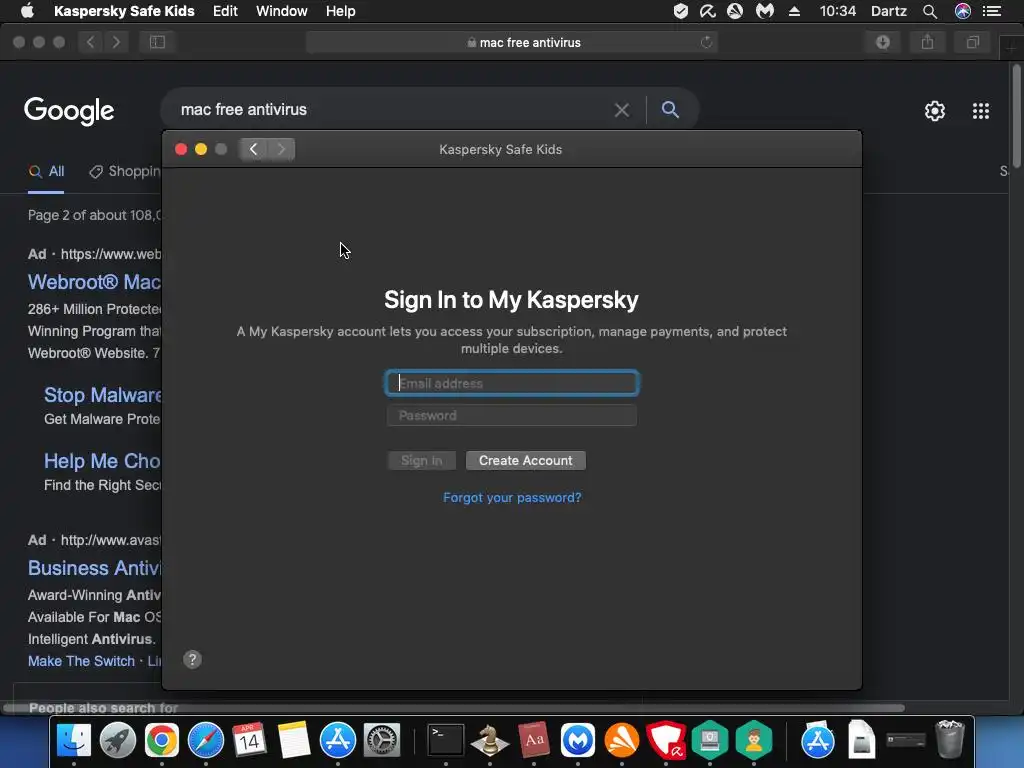
Task: Open Calendar showing 14 in Dock
Action: pos(249,740)
